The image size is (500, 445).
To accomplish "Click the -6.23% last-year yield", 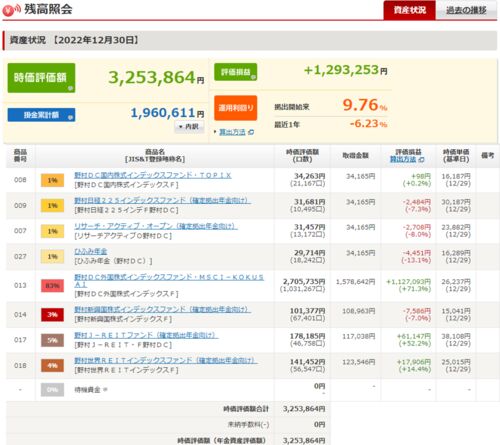I will tap(368, 124).
